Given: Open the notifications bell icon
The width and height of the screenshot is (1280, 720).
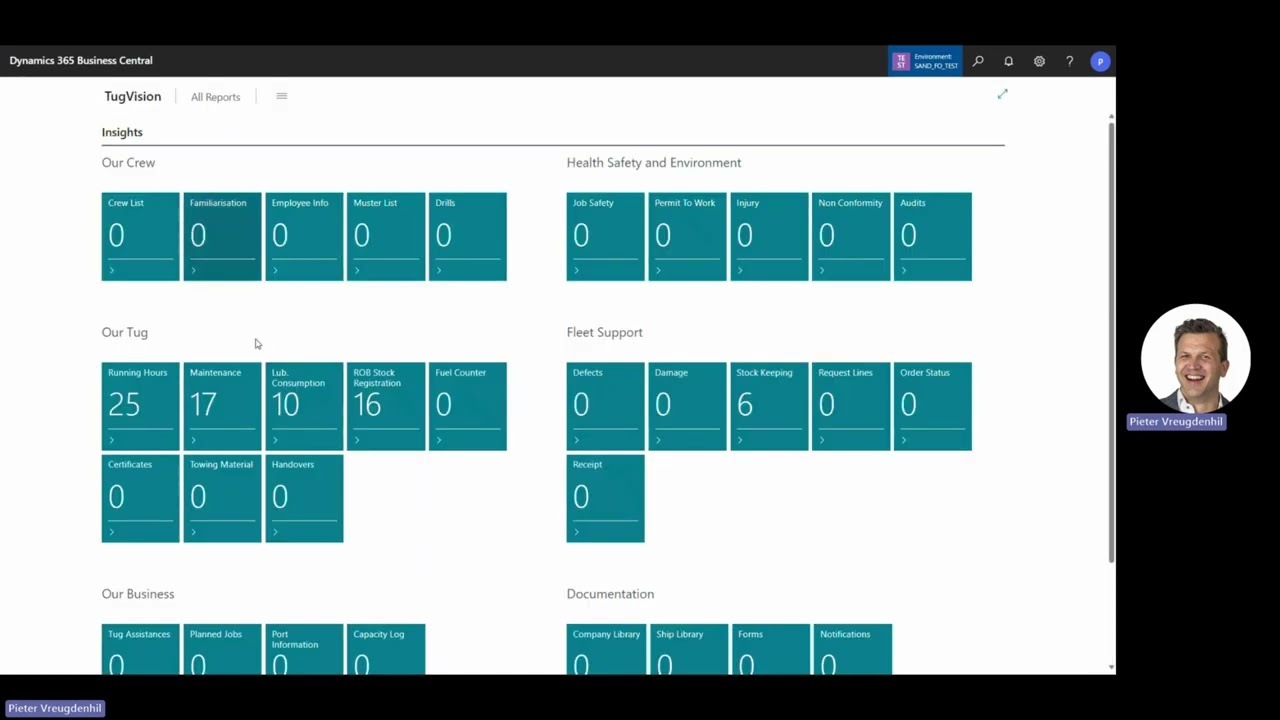Looking at the screenshot, I should (1008, 61).
